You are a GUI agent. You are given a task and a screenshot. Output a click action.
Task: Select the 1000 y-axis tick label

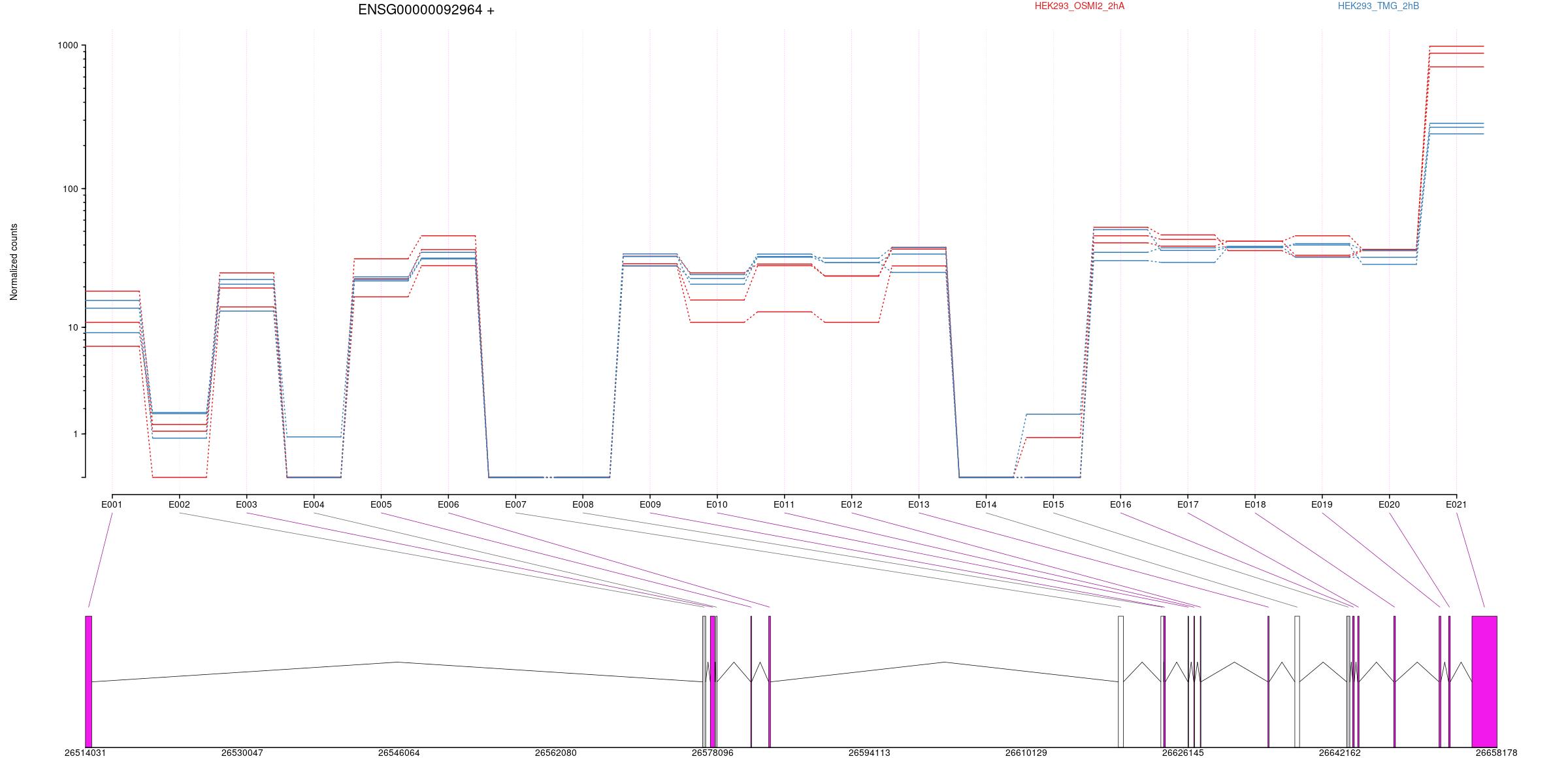(x=68, y=45)
